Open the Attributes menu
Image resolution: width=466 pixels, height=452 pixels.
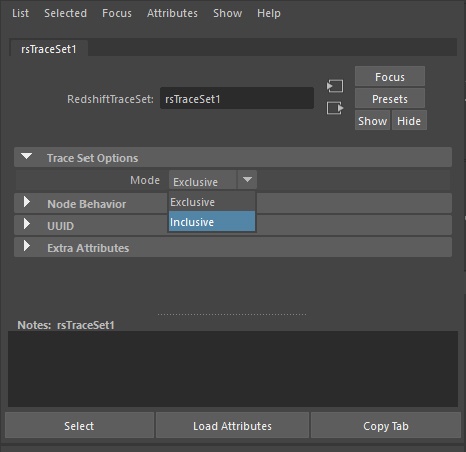pyautogui.click(x=172, y=13)
